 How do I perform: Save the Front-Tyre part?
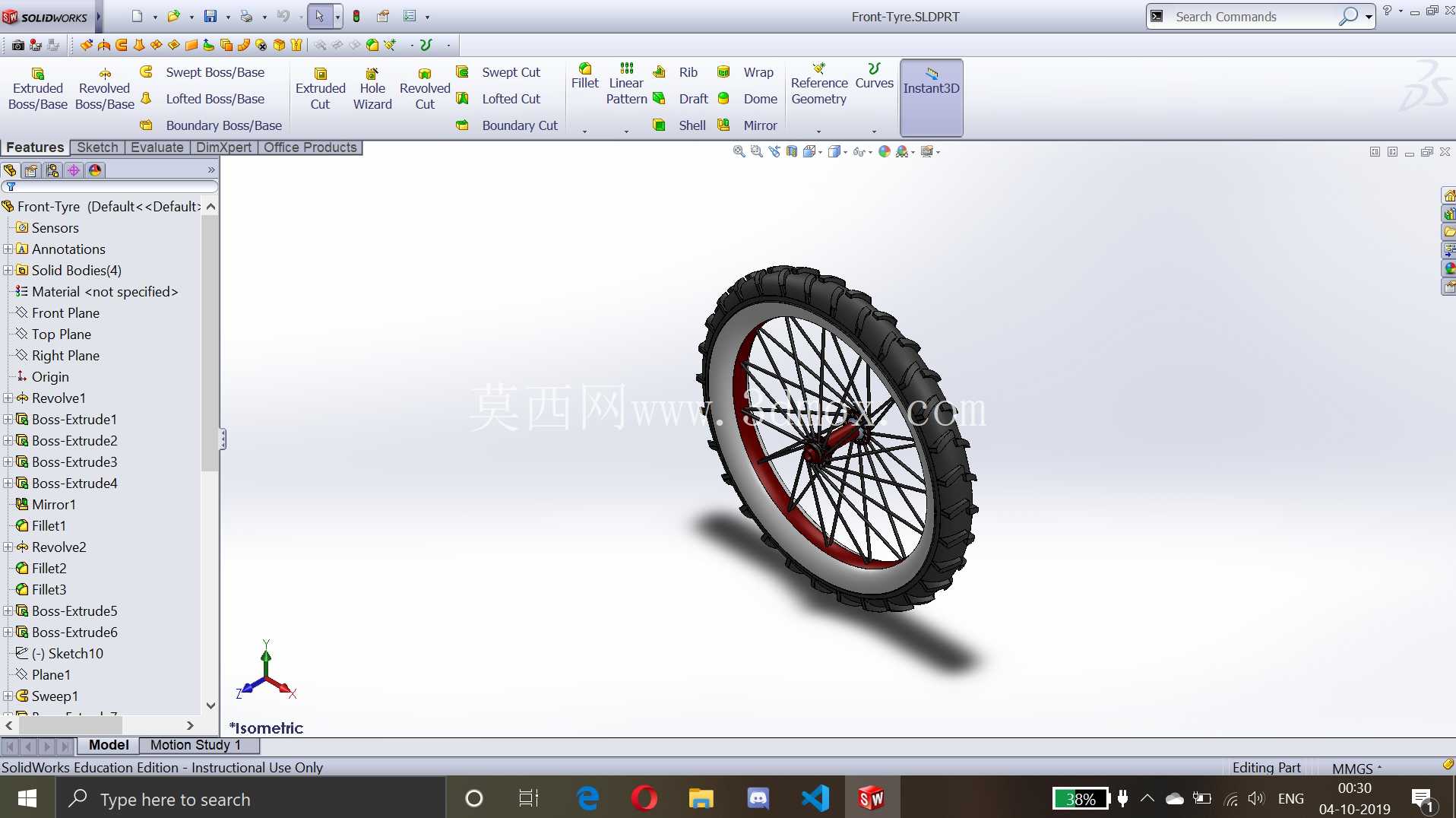coord(210,16)
